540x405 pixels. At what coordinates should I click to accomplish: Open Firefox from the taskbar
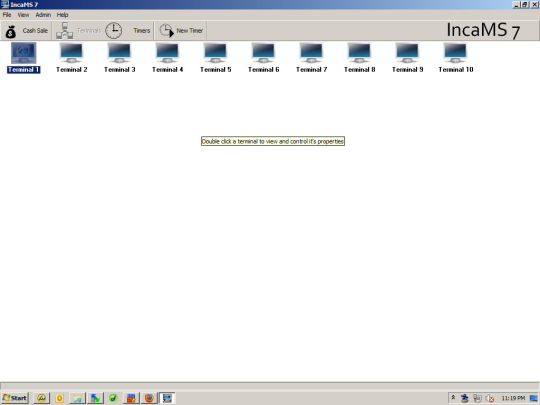(149, 398)
